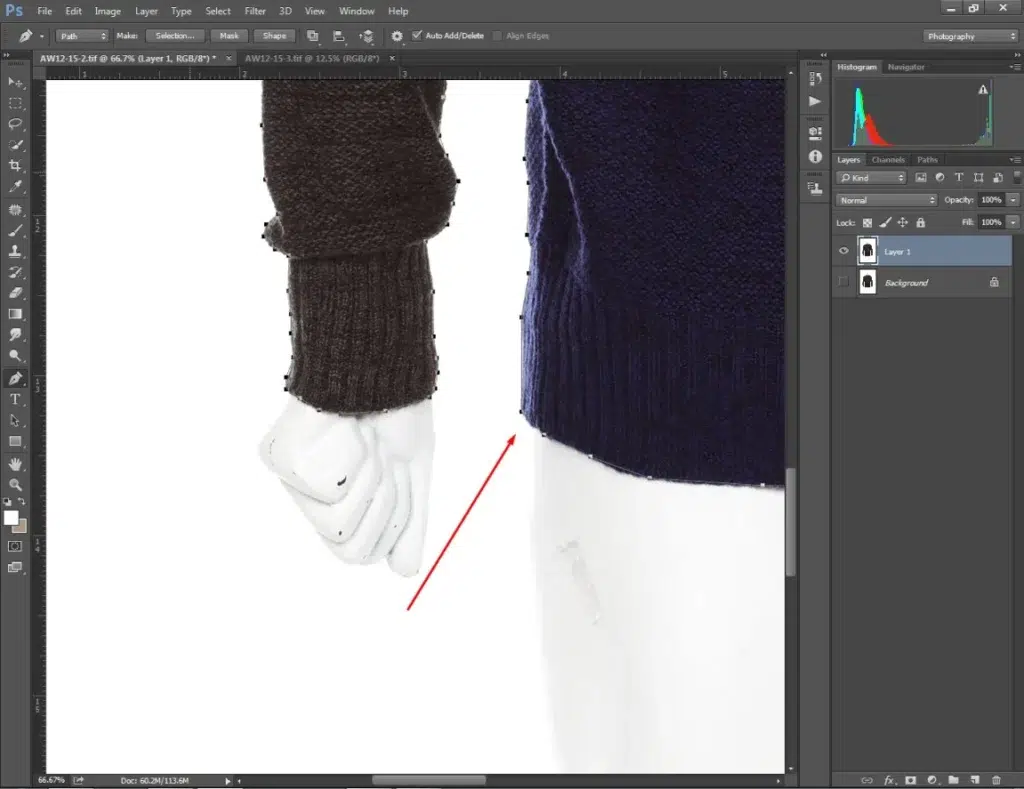Click the Selection... button
The height and width of the screenshot is (789, 1024).
click(x=174, y=36)
